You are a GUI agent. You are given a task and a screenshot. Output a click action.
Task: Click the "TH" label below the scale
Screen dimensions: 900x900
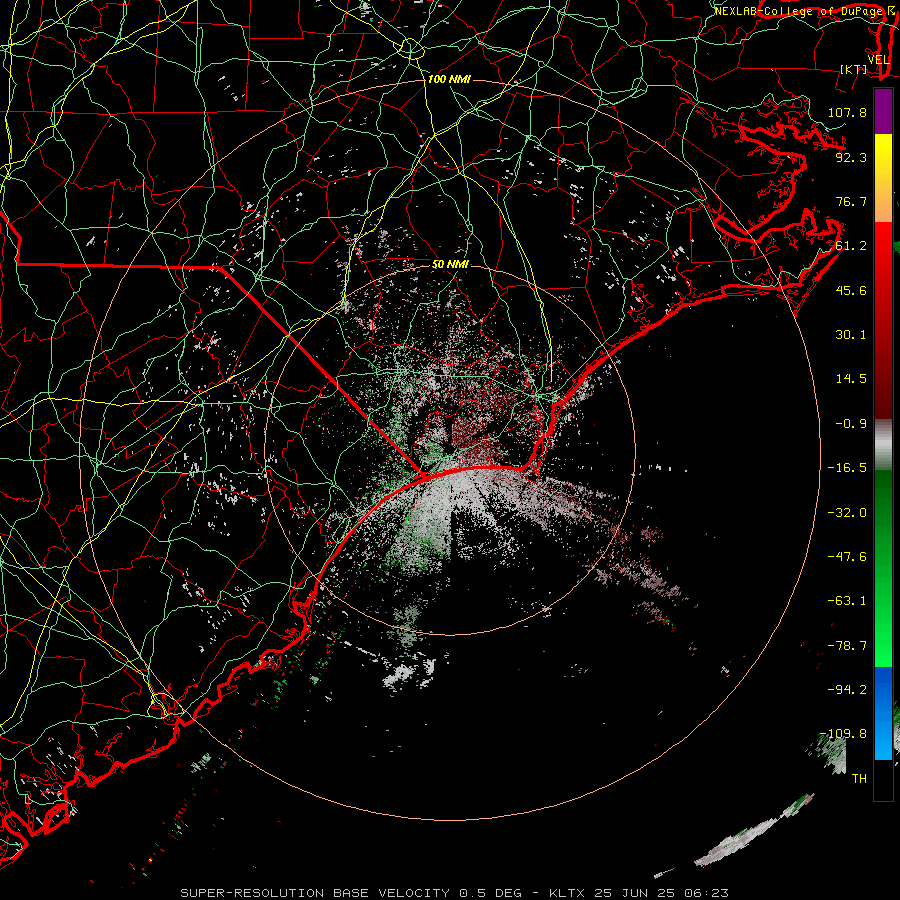pos(859,779)
